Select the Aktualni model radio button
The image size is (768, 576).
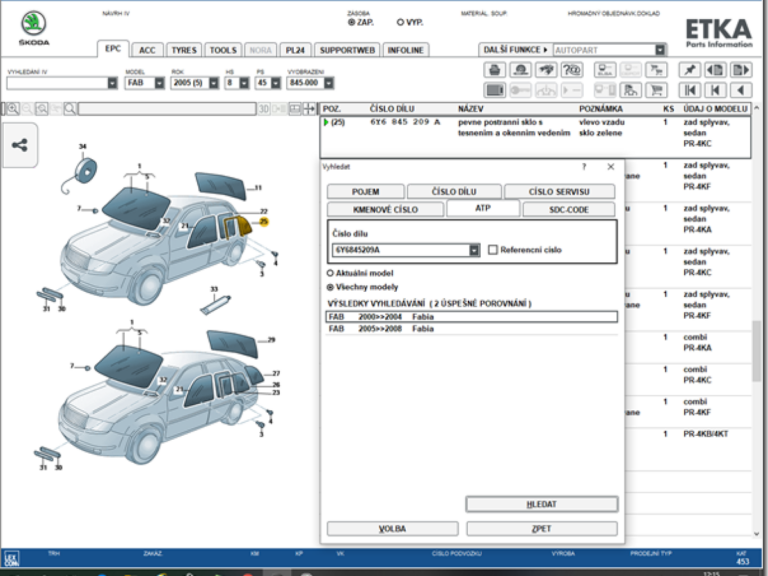pos(331,272)
